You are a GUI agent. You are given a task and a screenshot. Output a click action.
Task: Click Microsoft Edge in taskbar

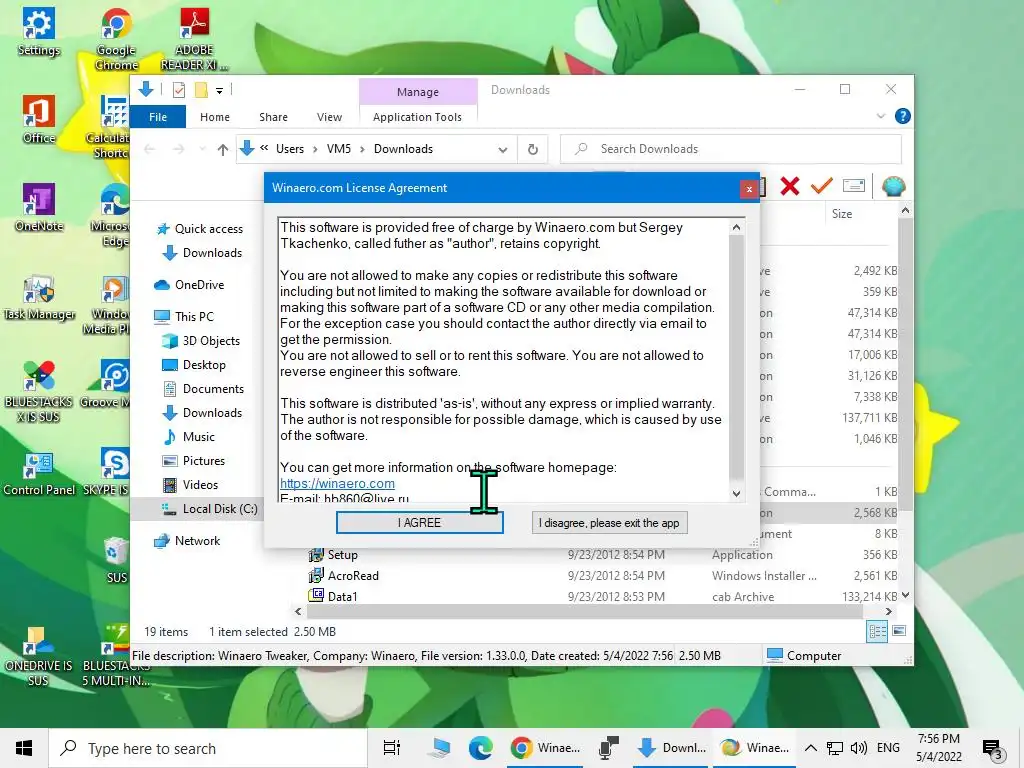481,748
